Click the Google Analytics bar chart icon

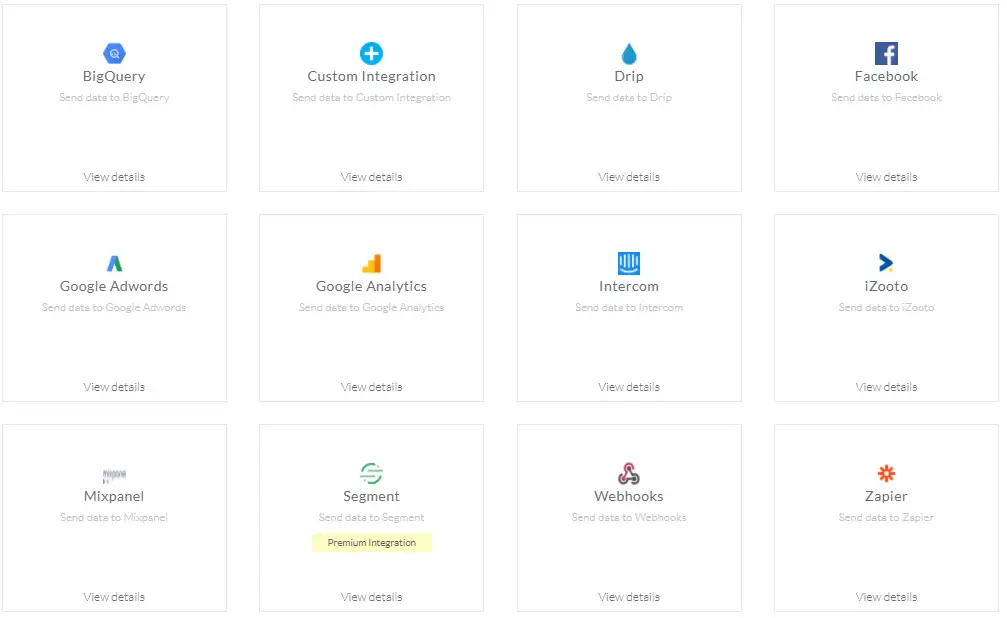(x=371, y=263)
